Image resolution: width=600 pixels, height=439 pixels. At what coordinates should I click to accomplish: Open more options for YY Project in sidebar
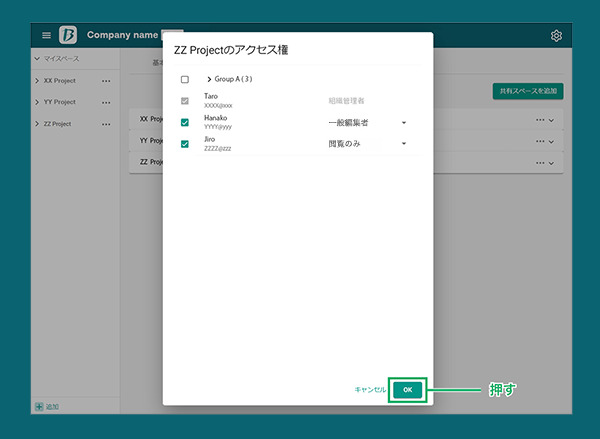tap(106, 102)
